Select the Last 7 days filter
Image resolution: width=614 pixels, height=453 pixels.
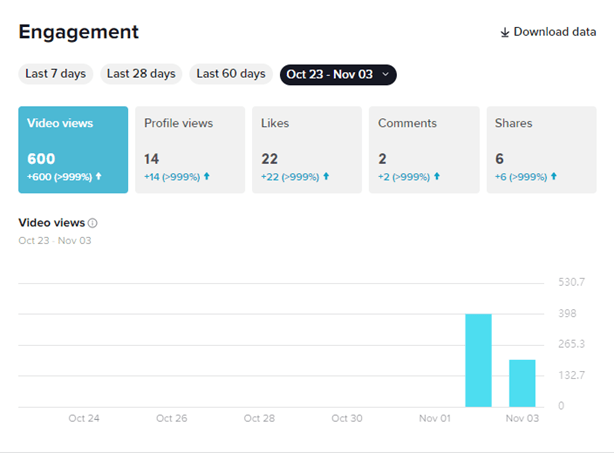56,74
